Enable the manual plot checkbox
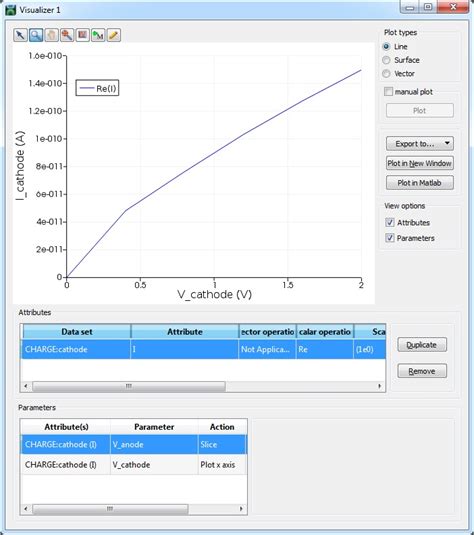 [388, 91]
